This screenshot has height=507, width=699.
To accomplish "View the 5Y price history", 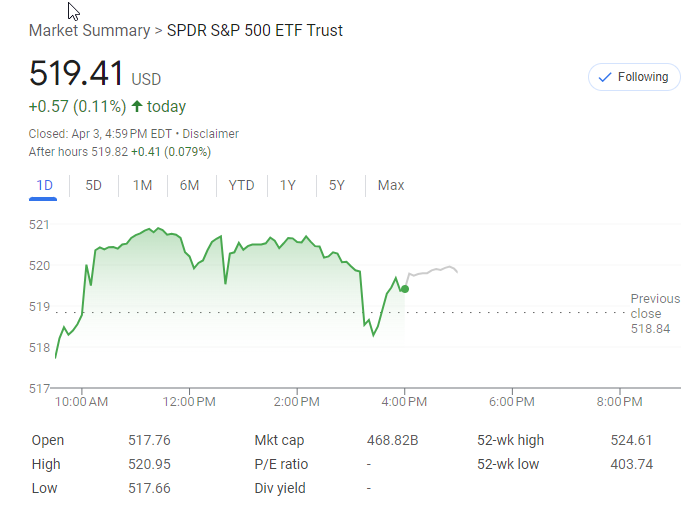I will 337,185.
